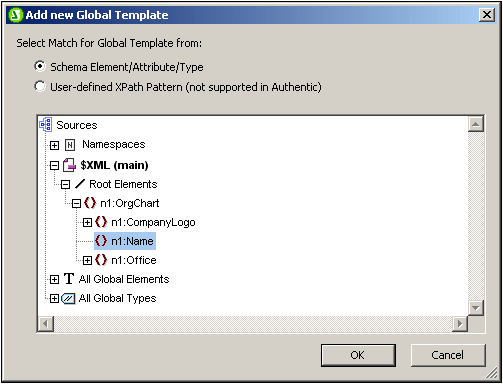Click the Root Elements slash icon
The width and height of the screenshot is (503, 384).
pyautogui.click(x=80, y=184)
